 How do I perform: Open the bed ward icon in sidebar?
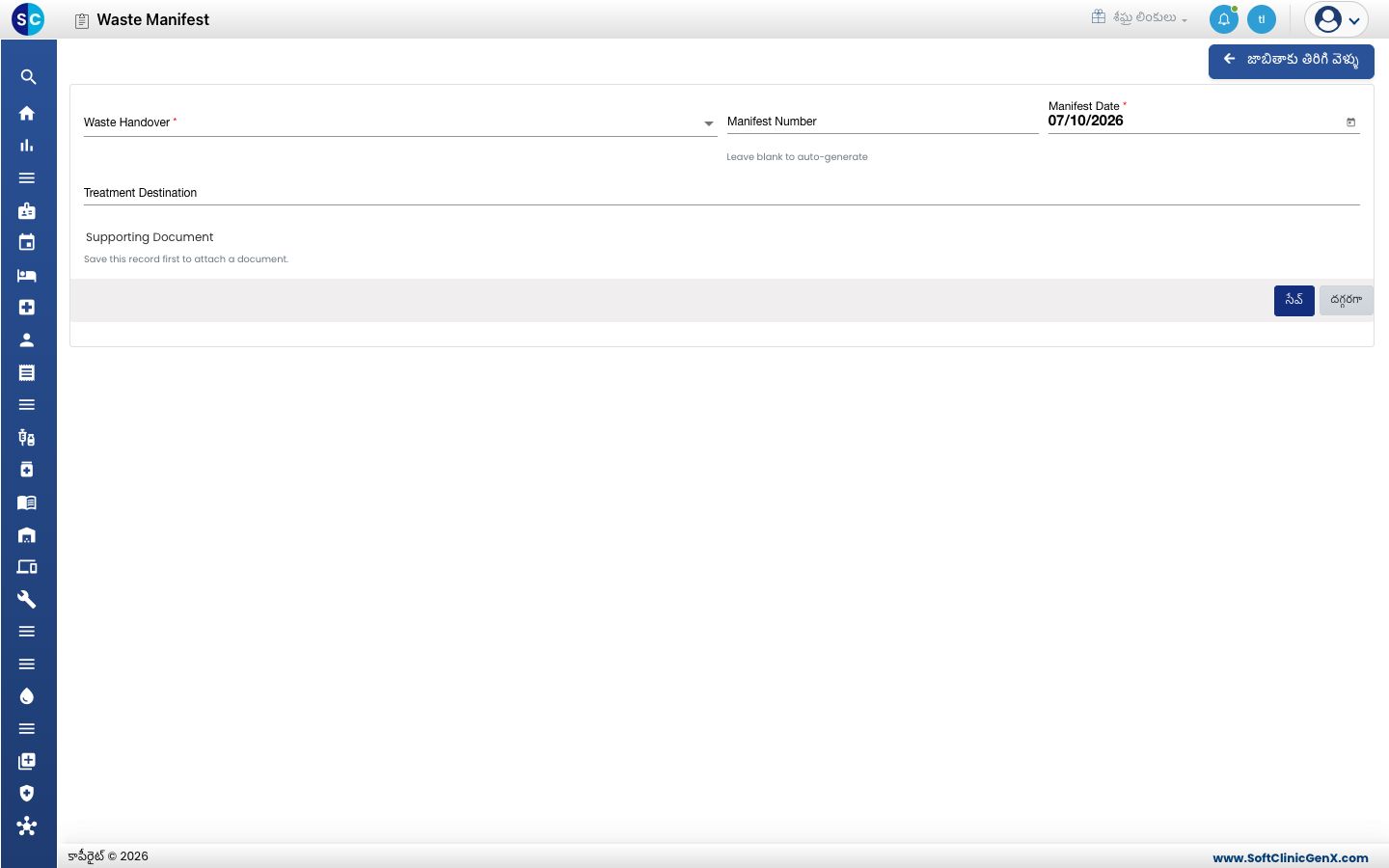pos(27,275)
